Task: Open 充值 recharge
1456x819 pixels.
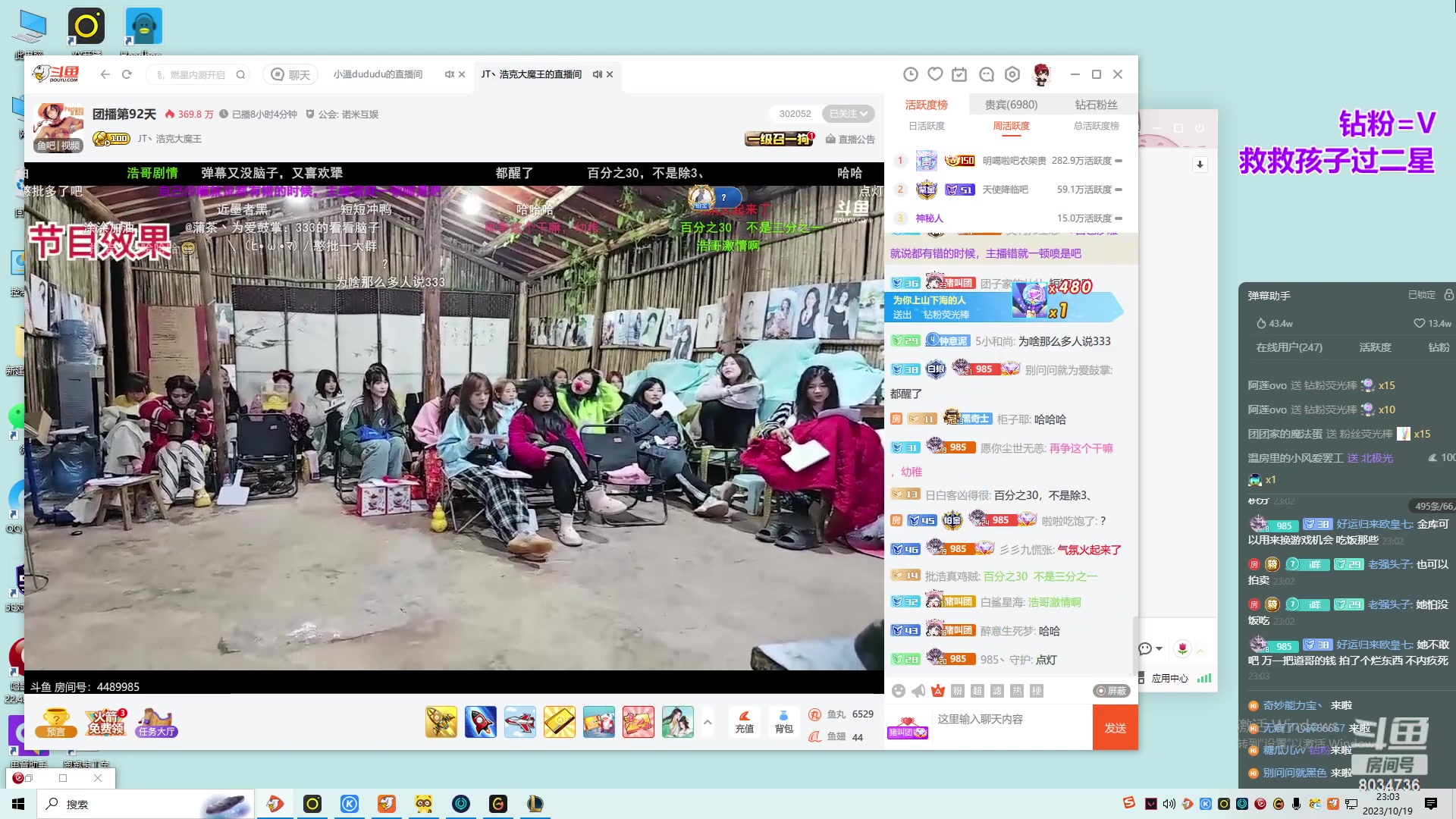Action: (745, 722)
